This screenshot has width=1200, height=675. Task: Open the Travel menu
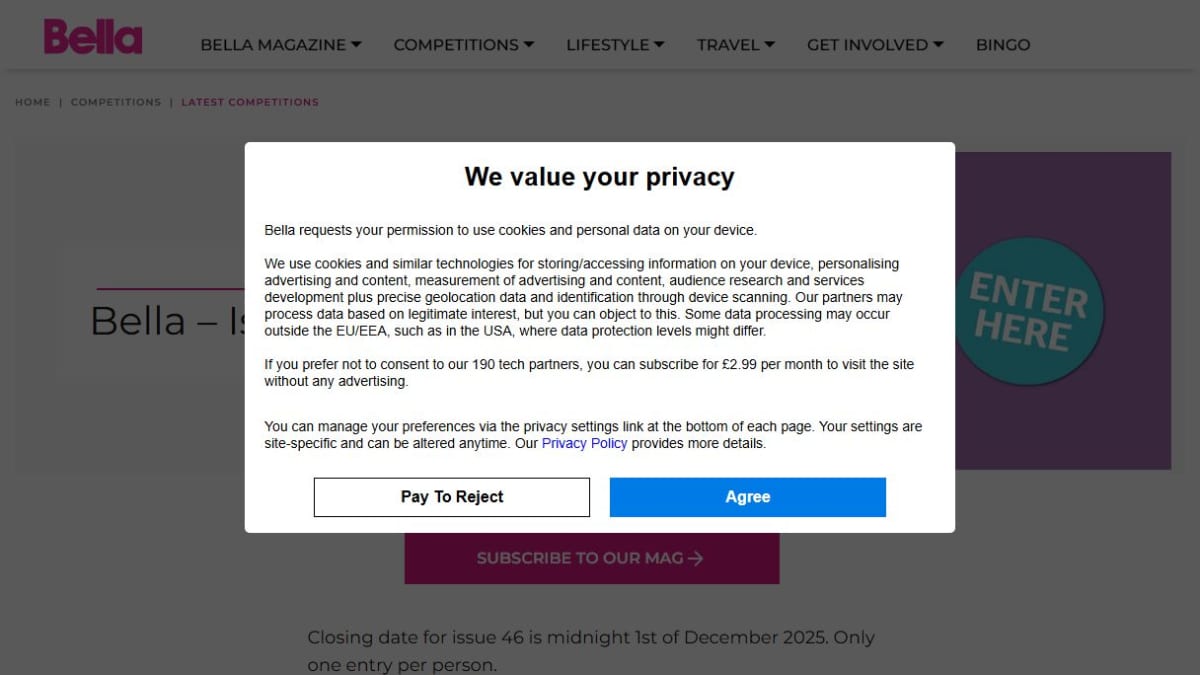pos(736,45)
